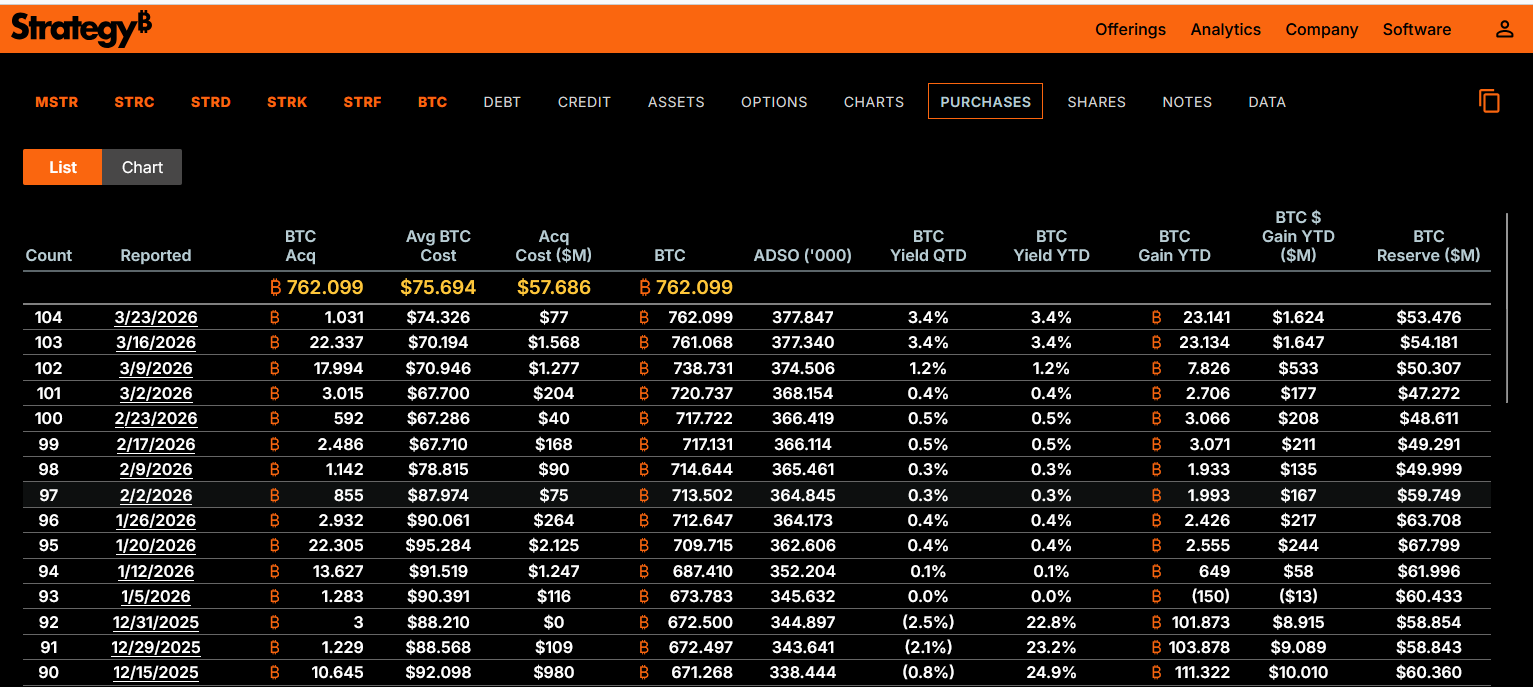Switch to the MSTR tab
Image resolution: width=1533 pixels, height=687 pixels.
click(x=57, y=102)
